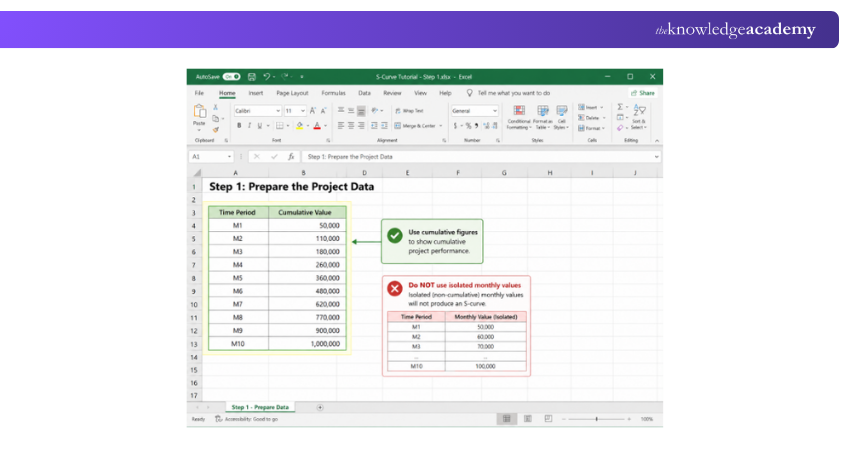Viewport: 850px width, 450px height.
Task: Open the Calibri font name dropdown
Action: click(x=278, y=111)
